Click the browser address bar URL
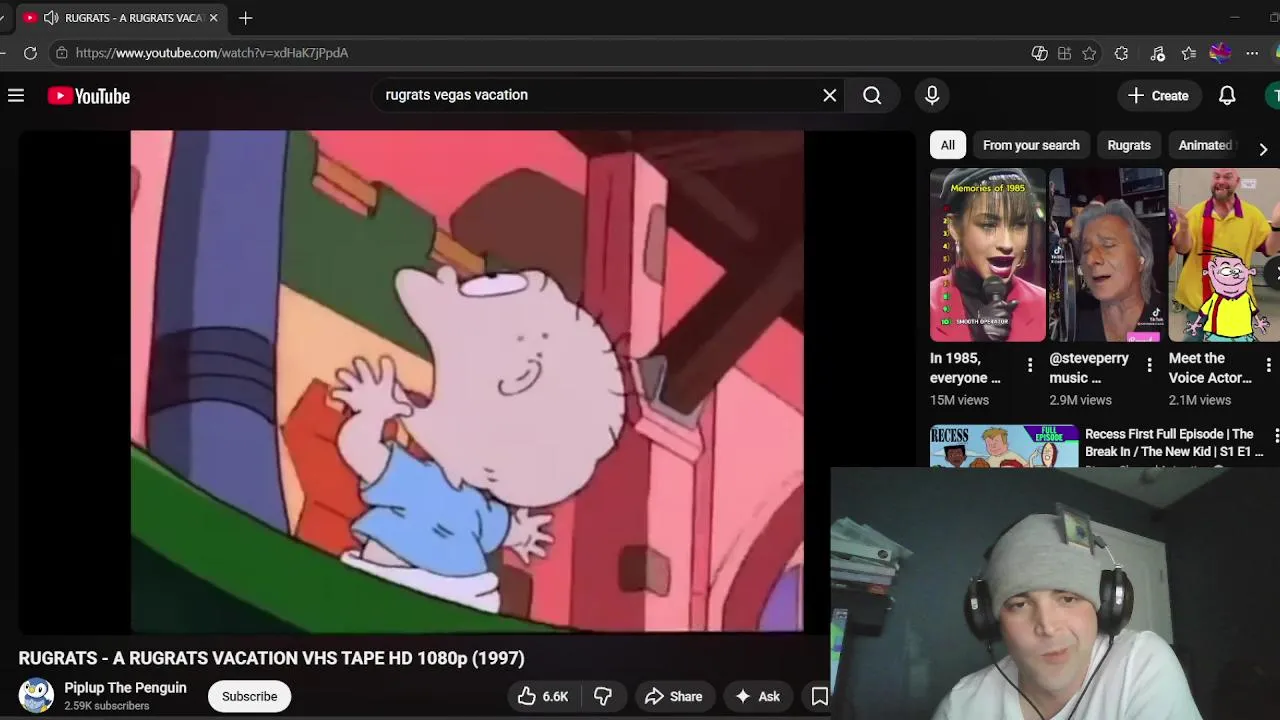Image resolution: width=1280 pixels, height=720 pixels. [x=212, y=53]
